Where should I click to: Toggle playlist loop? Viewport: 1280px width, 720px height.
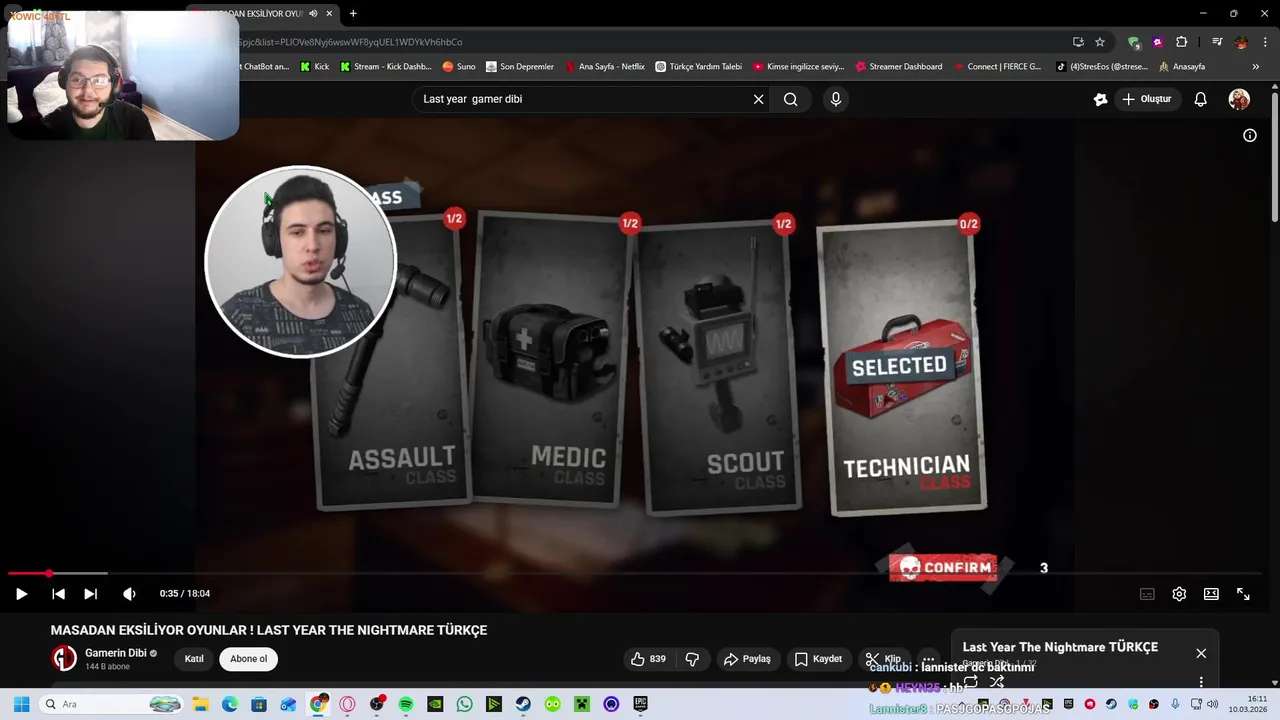(970, 682)
